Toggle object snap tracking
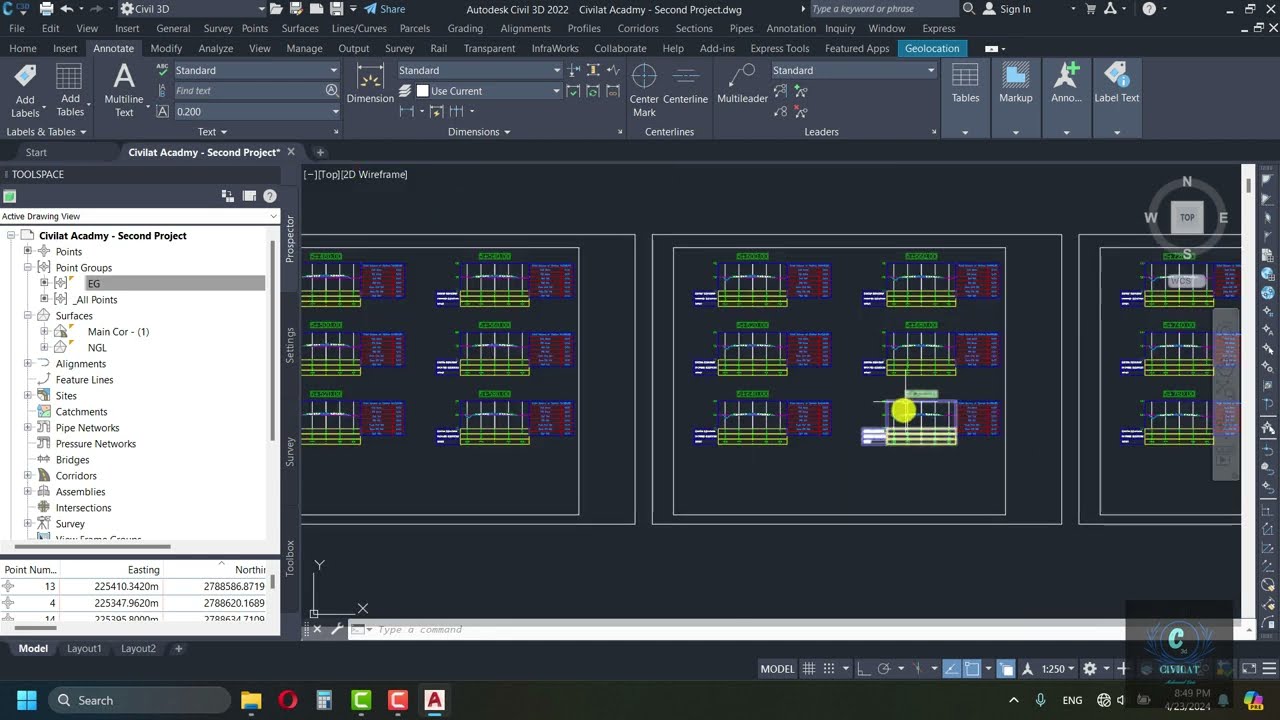 [951, 669]
